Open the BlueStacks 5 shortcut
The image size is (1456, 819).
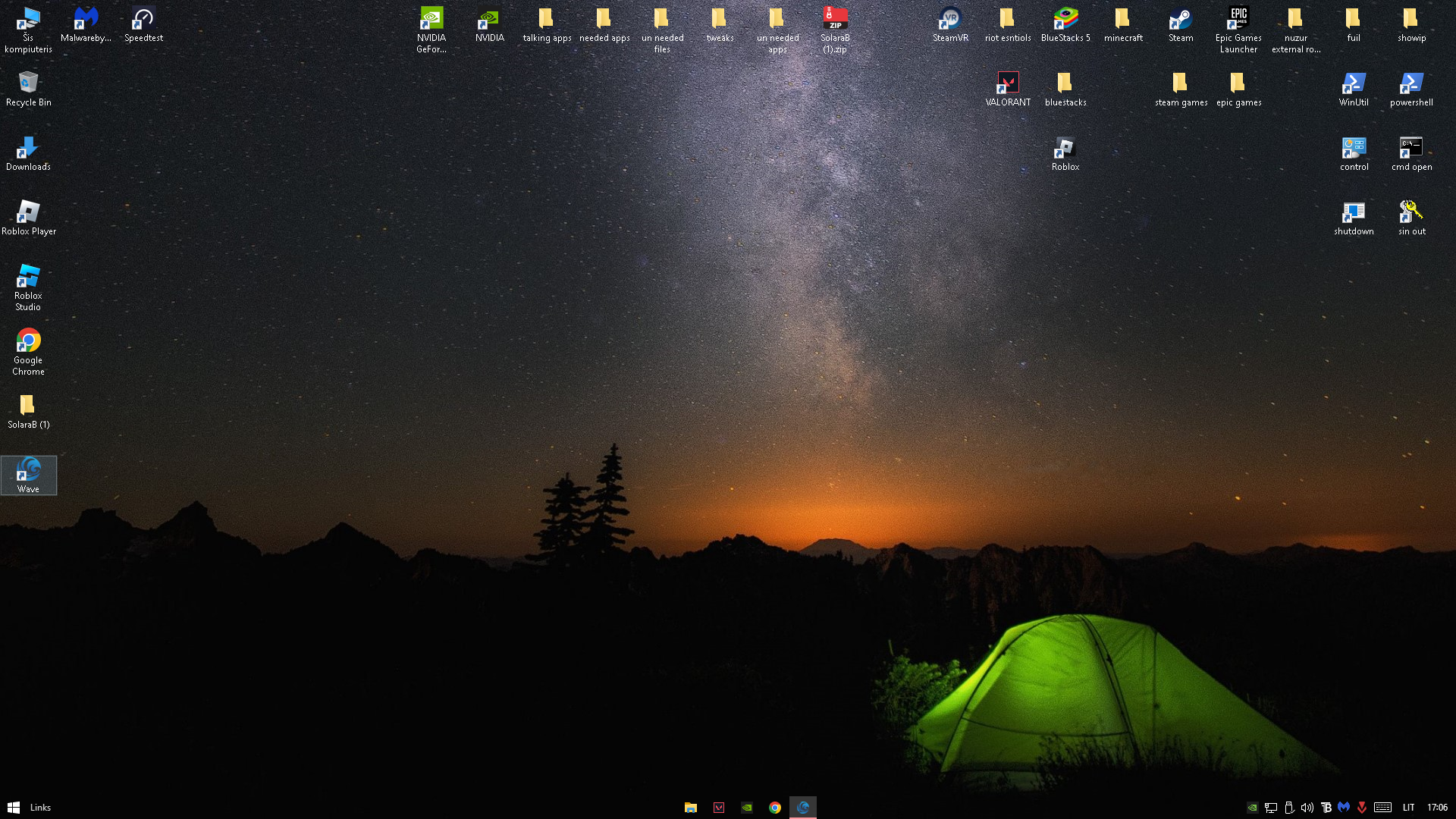(1065, 24)
